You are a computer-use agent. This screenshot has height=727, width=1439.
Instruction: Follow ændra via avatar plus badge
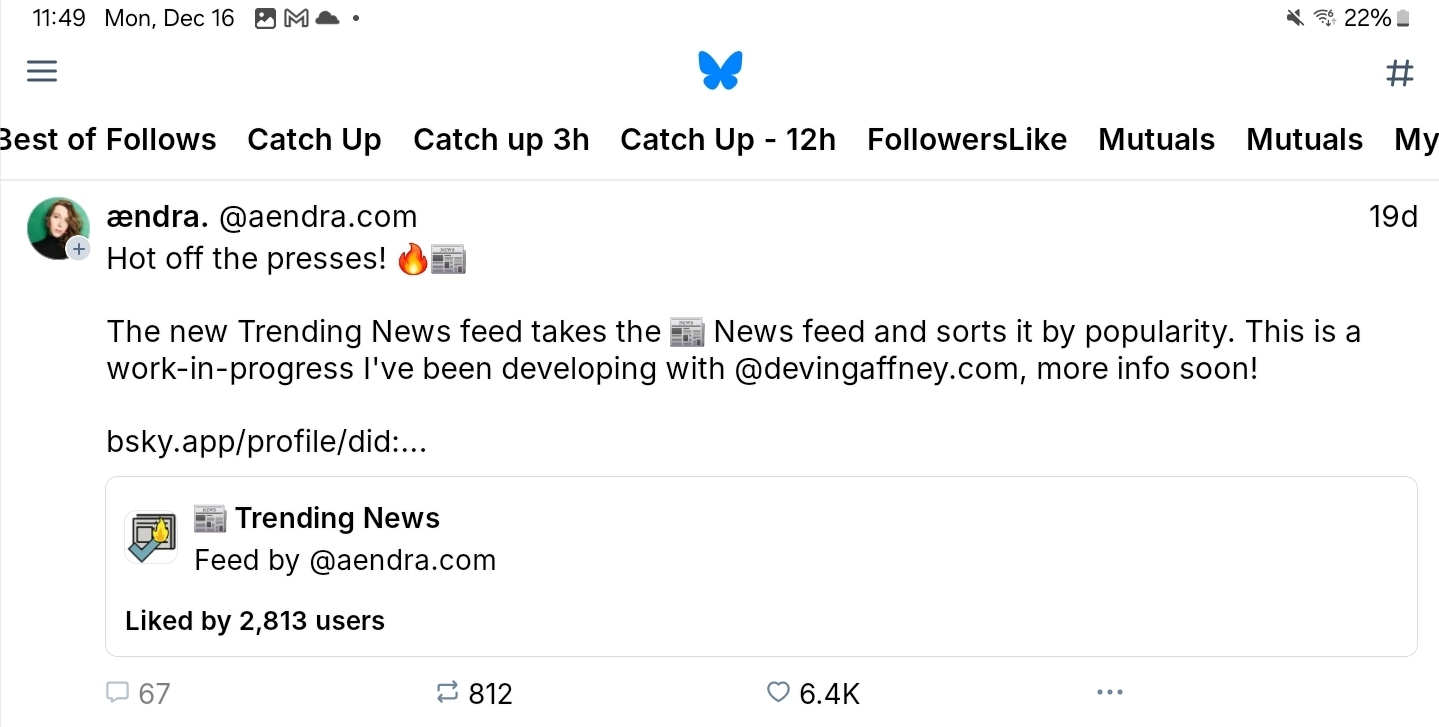79,249
